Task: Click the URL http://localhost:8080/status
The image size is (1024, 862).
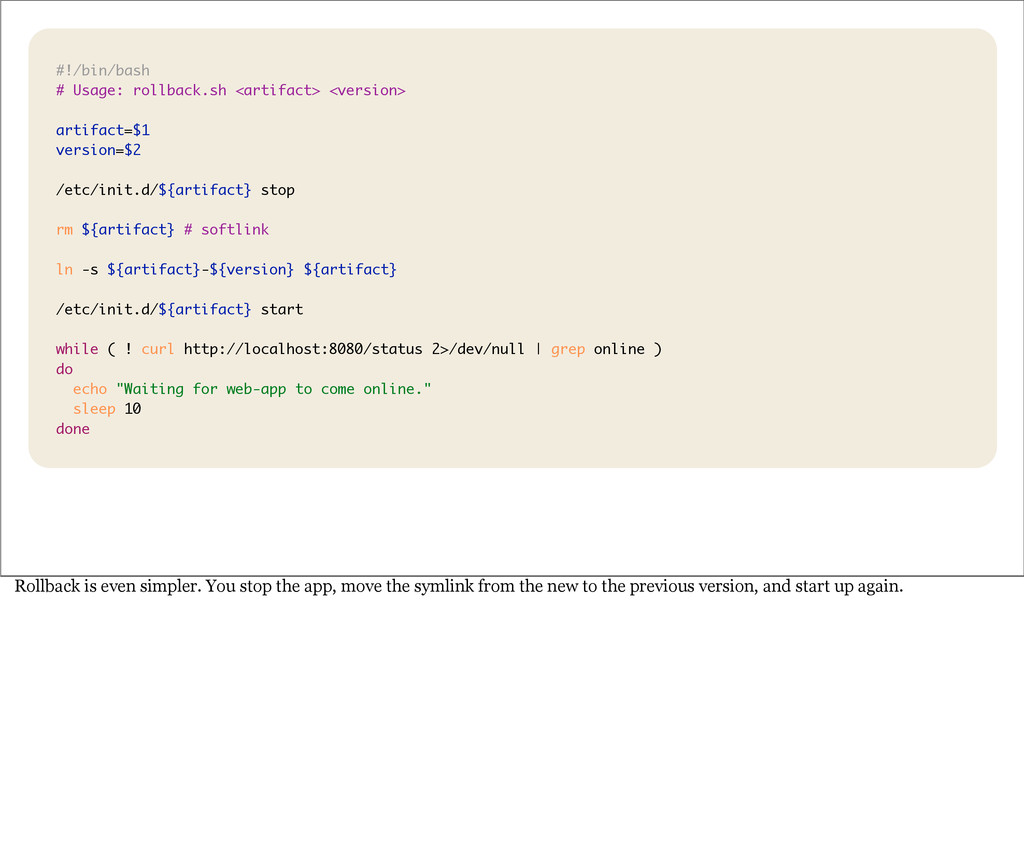Action: [x=303, y=349]
